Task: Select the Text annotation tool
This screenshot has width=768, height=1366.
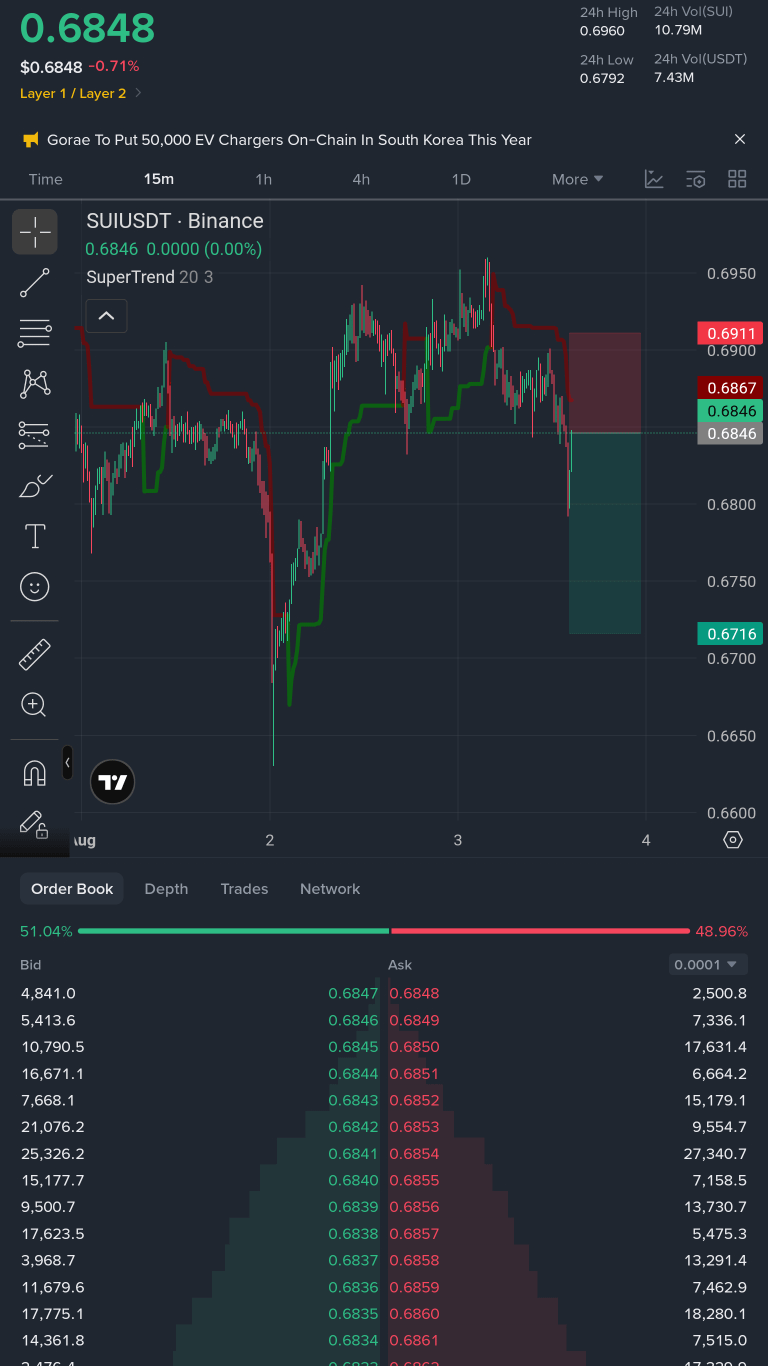Action: pyautogui.click(x=35, y=536)
